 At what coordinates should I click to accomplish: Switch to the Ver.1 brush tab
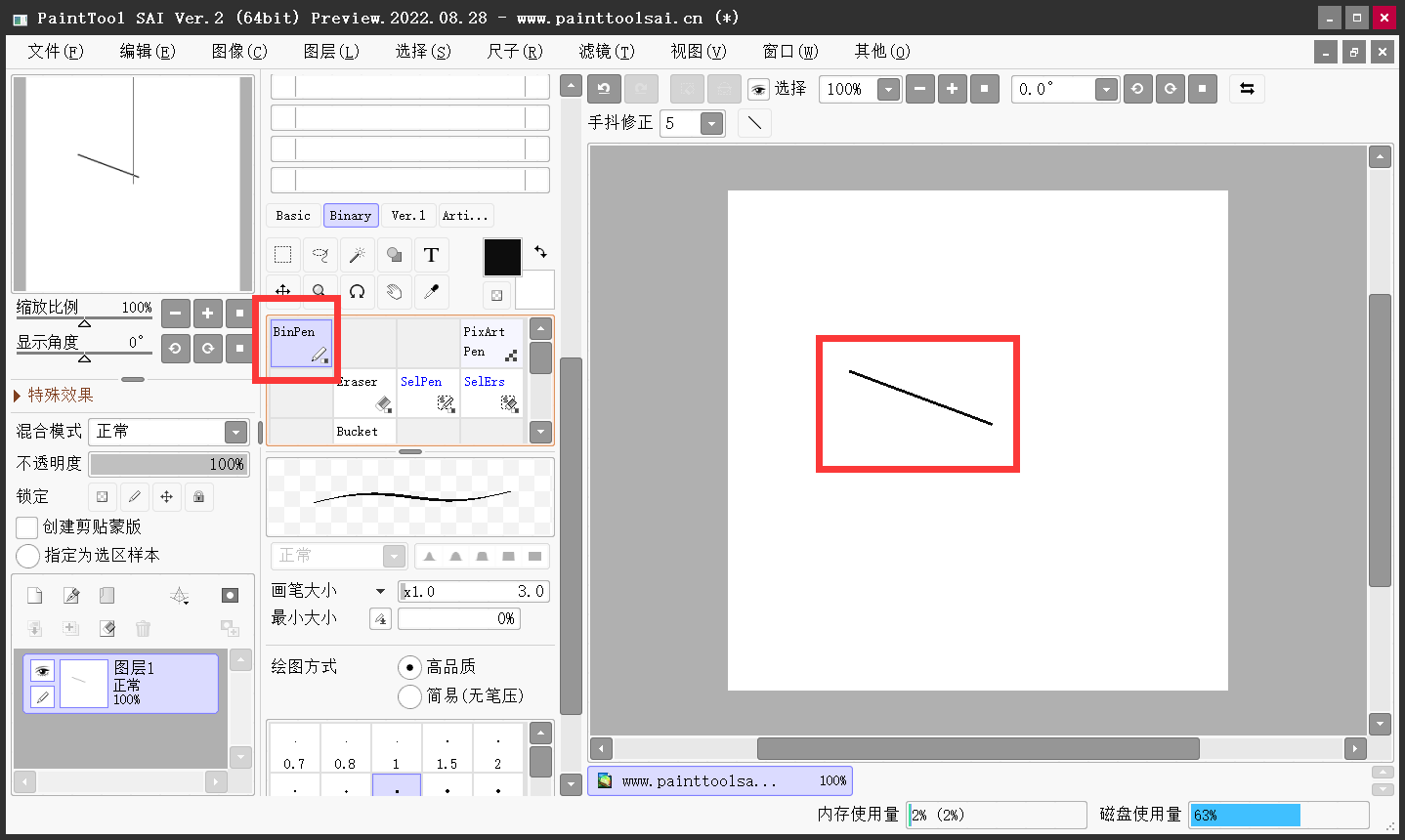click(x=408, y=216)
